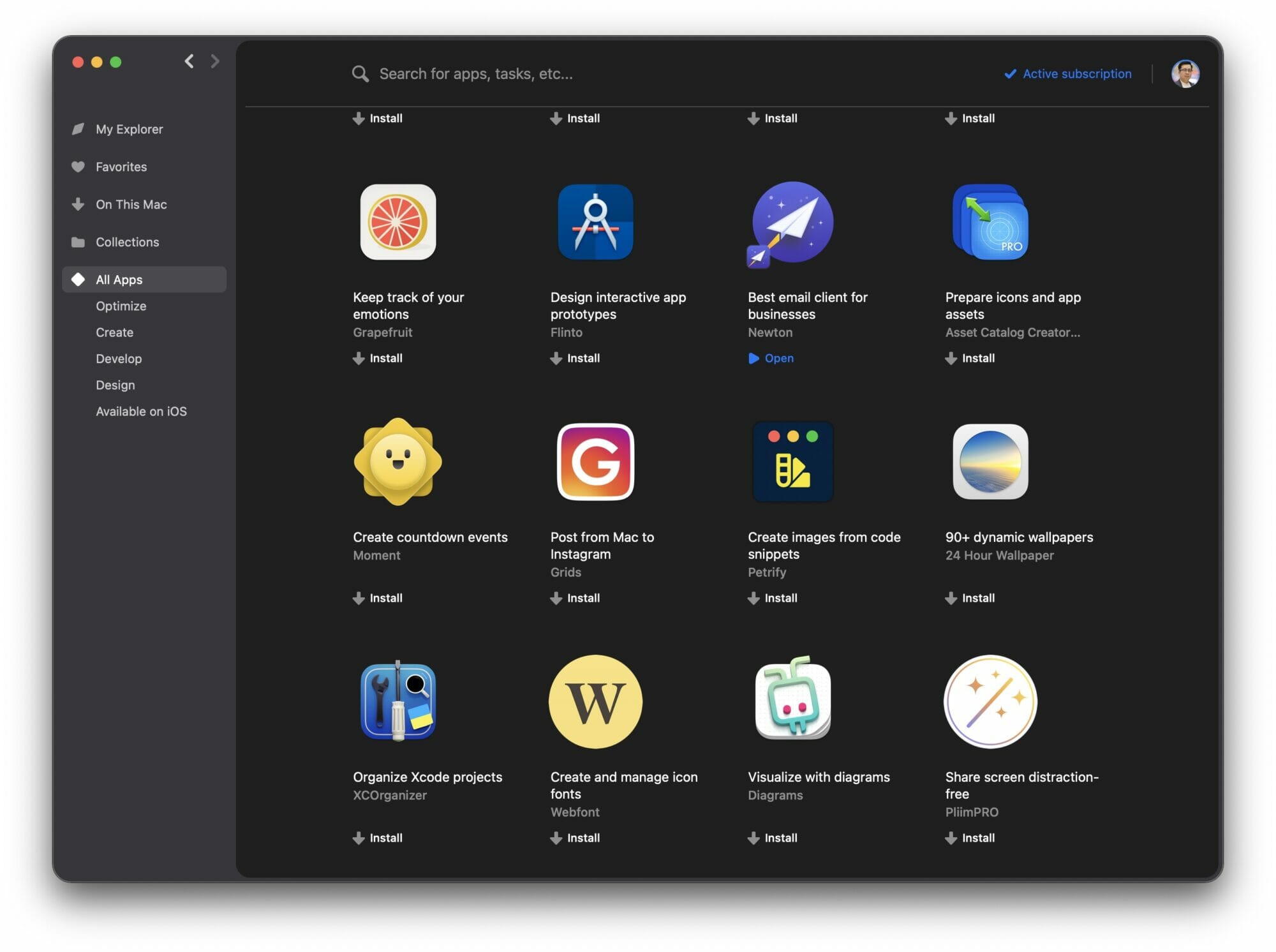This screenshot has height=952, width=1276.
Task: Install the Webfont app
Action: 575,838
